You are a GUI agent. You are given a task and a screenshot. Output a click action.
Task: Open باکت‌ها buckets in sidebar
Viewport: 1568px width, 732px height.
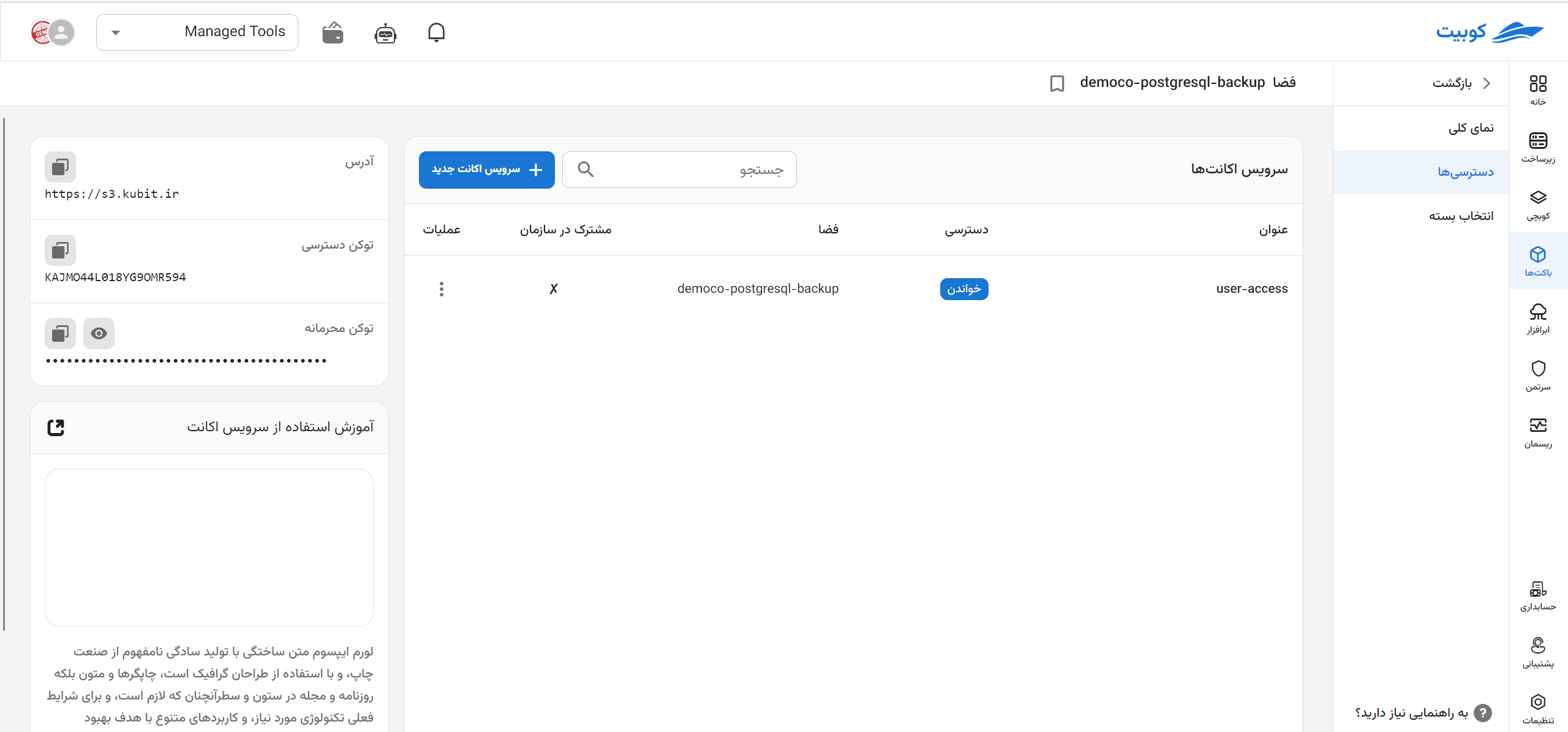(x=1538, y=261)
